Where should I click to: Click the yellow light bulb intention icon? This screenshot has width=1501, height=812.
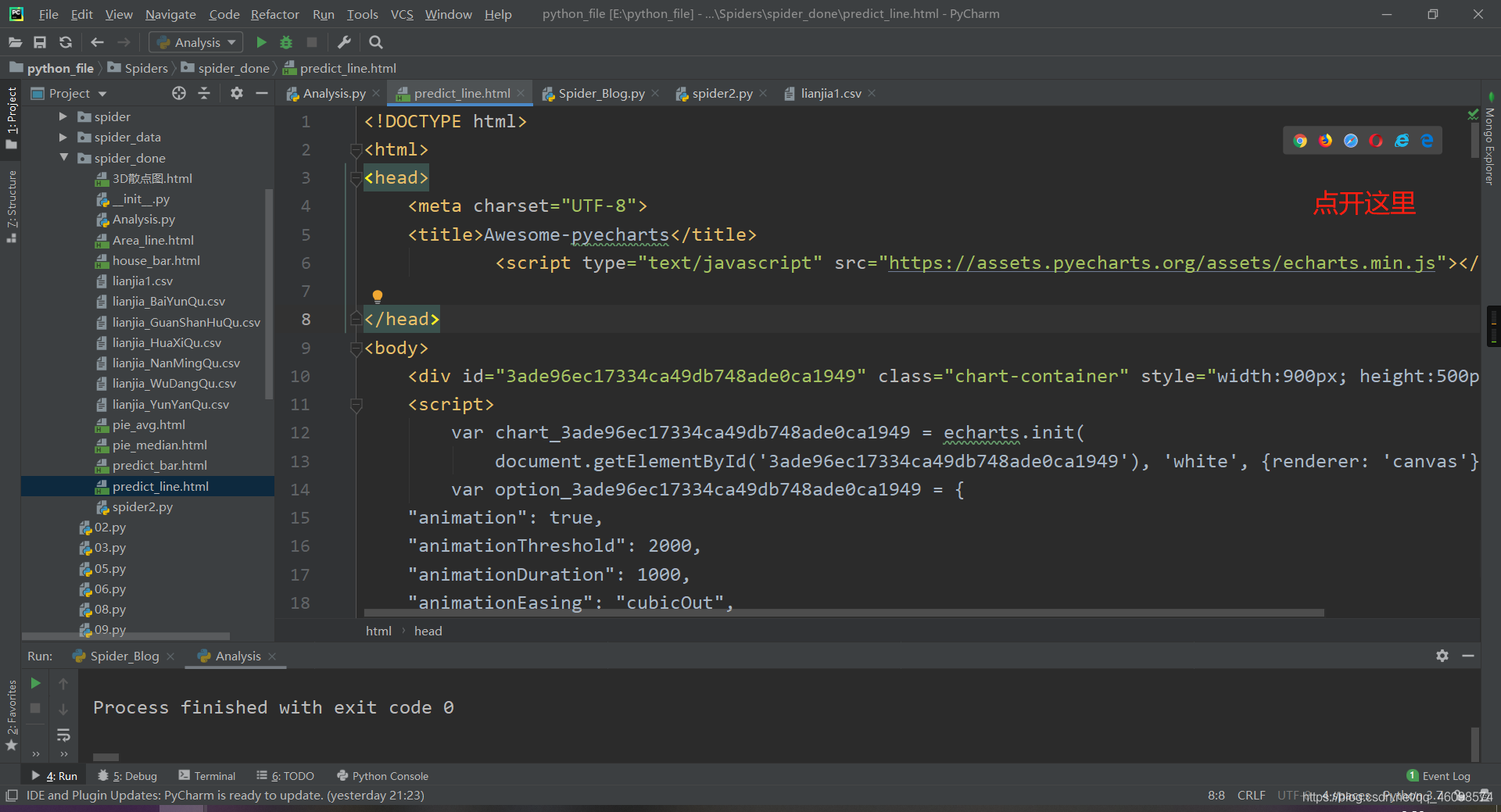click(x=378, y=296)
